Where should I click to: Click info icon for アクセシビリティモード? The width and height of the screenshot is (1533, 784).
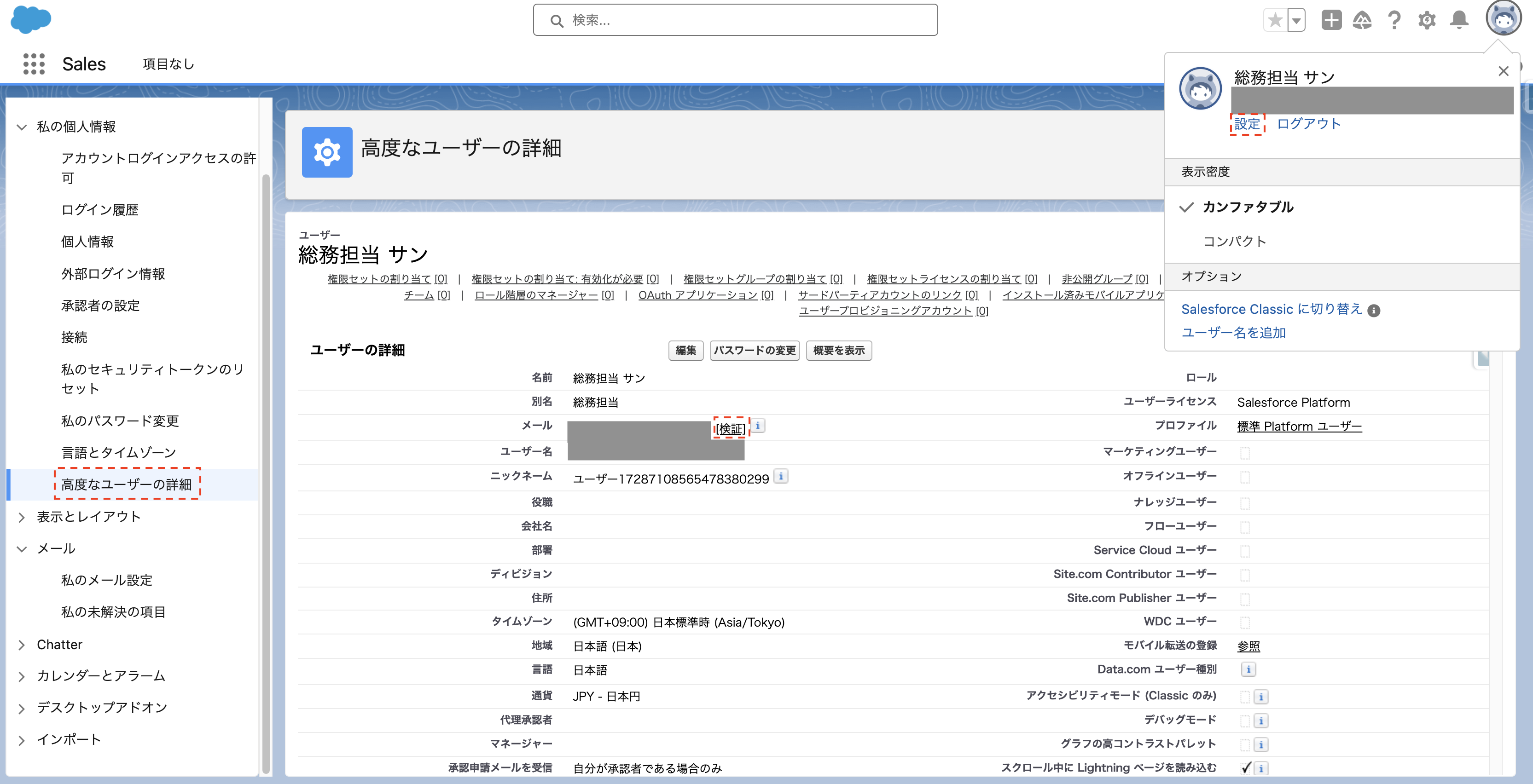(1261, 697)
